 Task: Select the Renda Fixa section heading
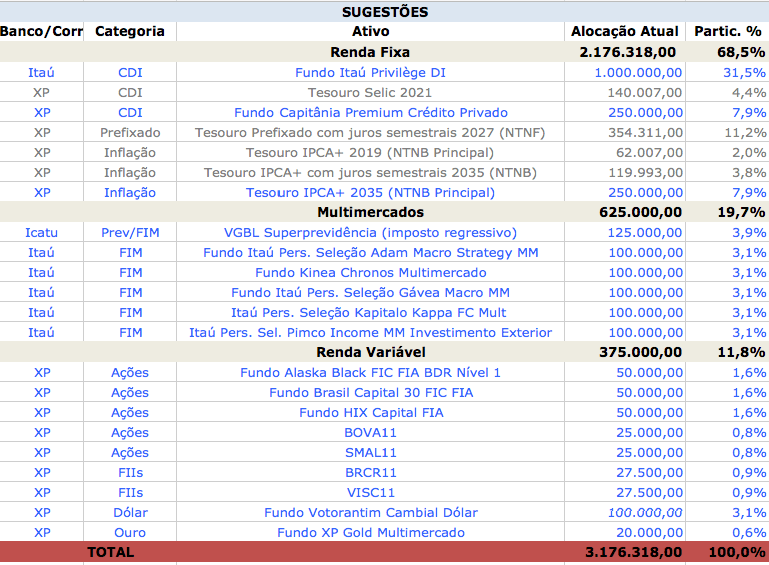tap(370, 52)
